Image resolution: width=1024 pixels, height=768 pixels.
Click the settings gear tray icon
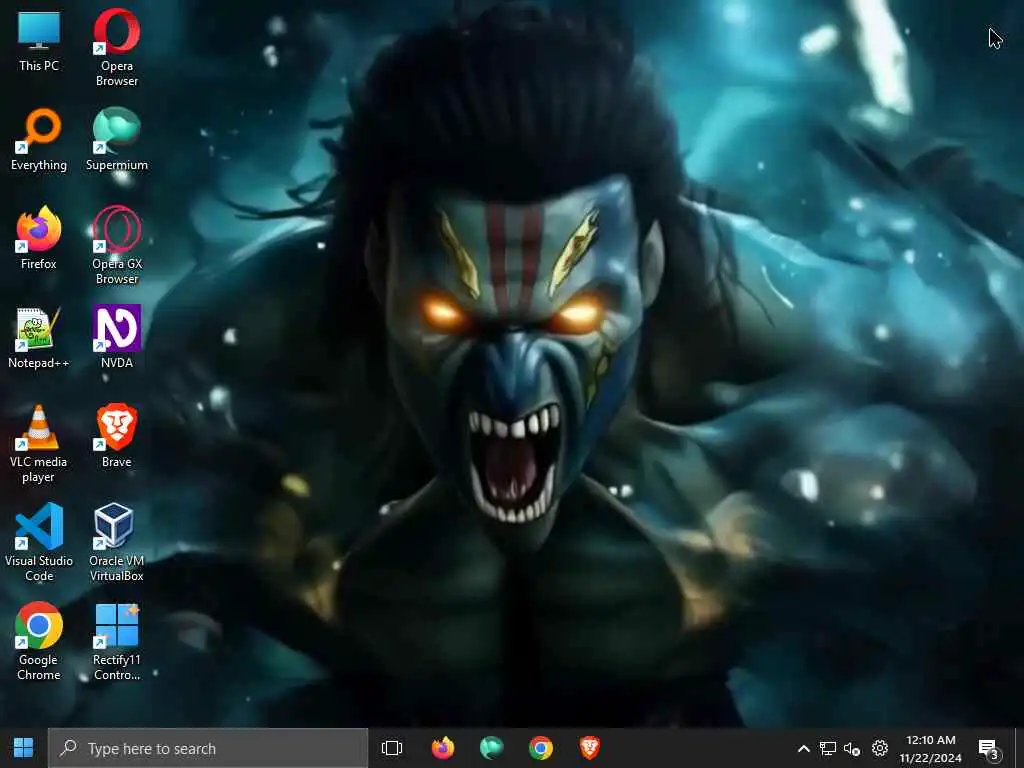pos(880,748)
